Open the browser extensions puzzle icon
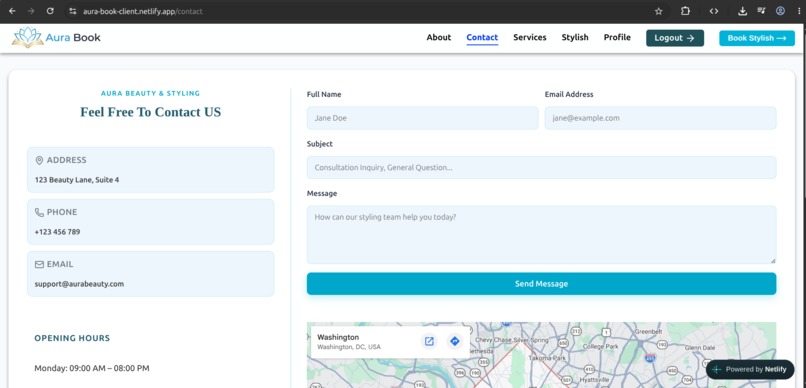The height and width of the screenshot is (388, 806). [x=685, y=11]
